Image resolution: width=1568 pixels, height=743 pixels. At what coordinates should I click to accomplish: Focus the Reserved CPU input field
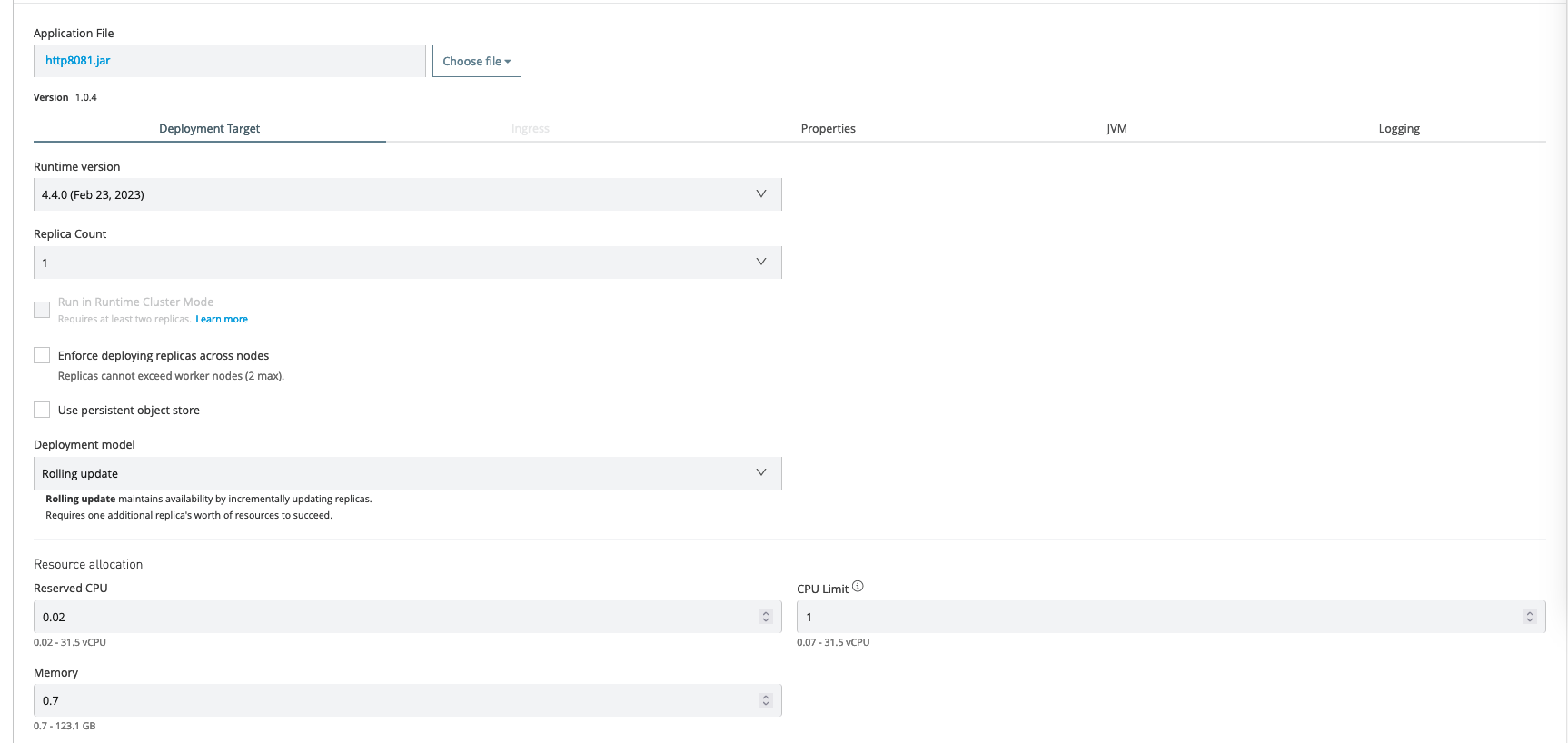[391, 617]
